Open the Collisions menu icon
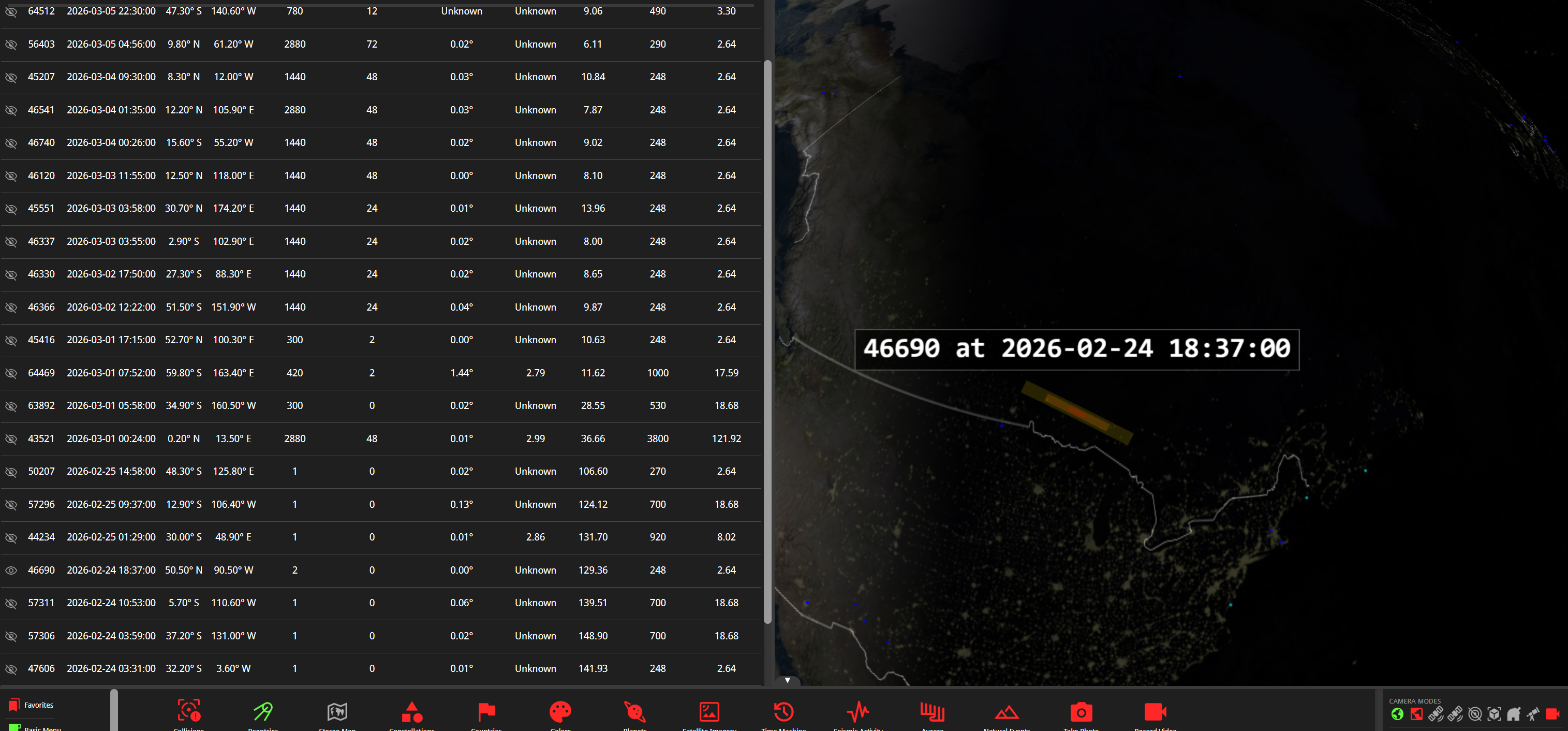 189,711
